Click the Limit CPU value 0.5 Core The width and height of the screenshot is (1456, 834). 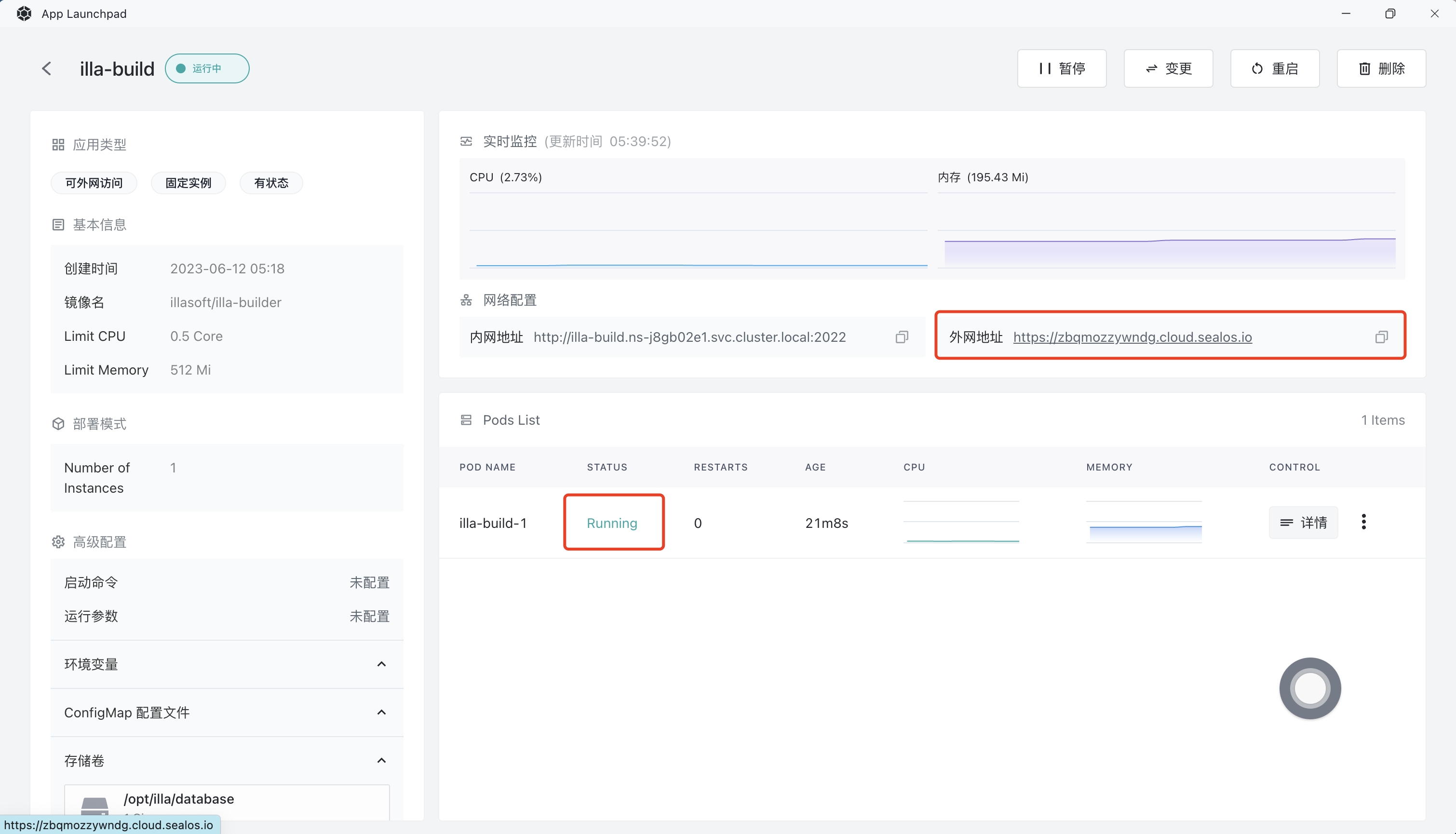click(196, 336)
